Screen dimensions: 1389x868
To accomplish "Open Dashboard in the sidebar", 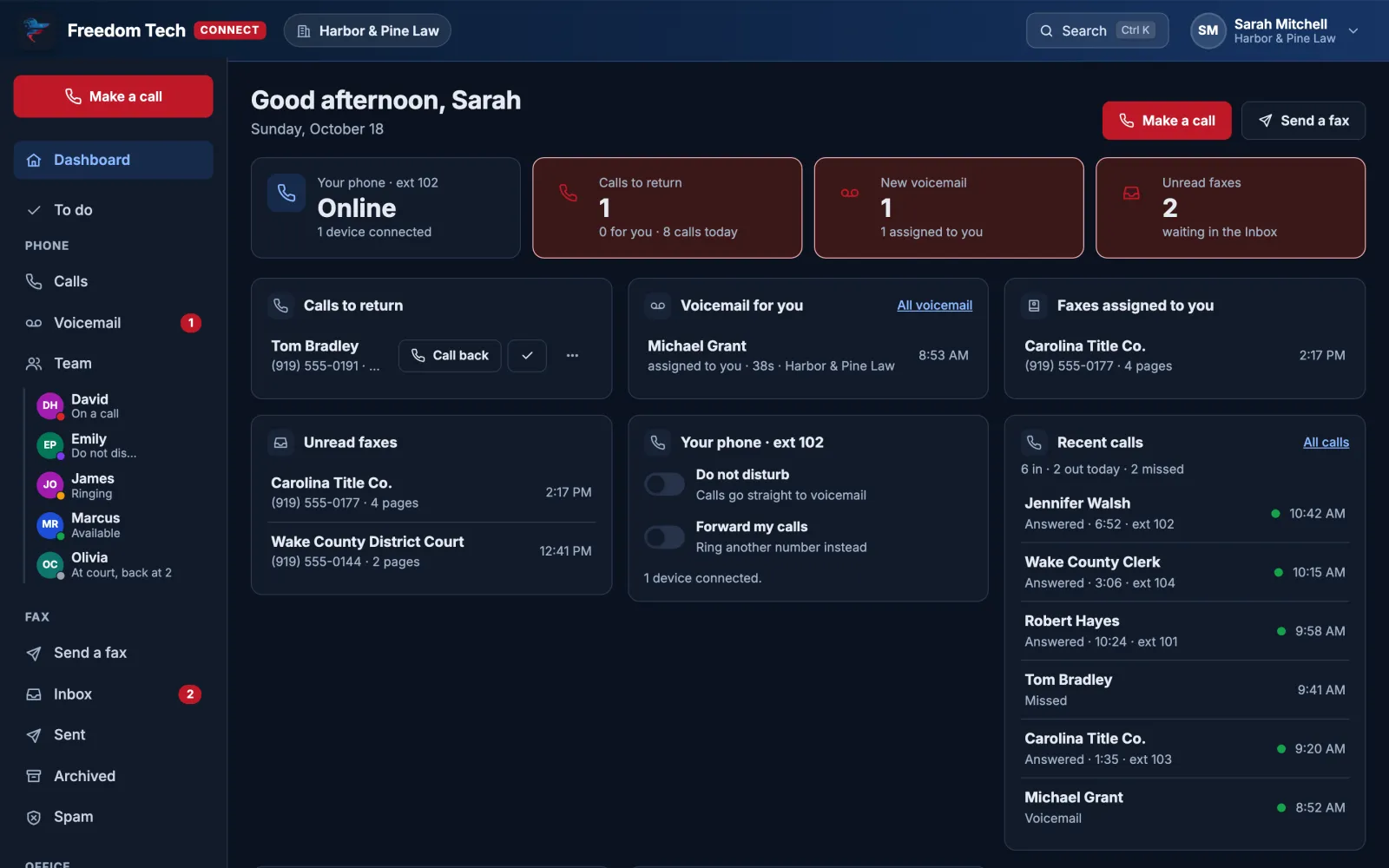I will tap(113, 160).
